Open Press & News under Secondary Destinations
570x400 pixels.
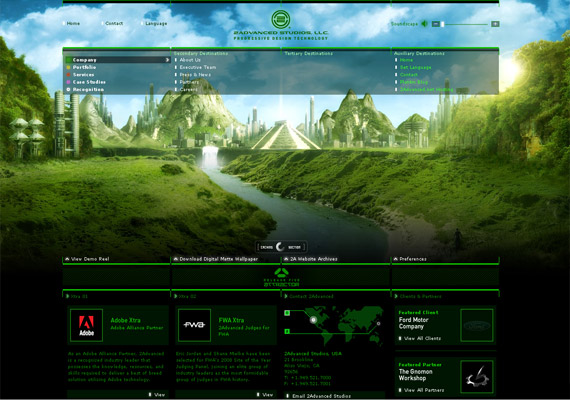(x=195, y=75)
